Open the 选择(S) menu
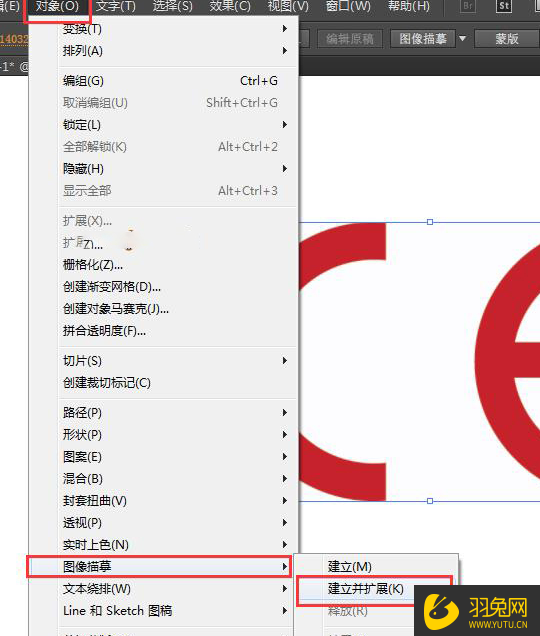540x636 pixels. (x=172, y=6)
